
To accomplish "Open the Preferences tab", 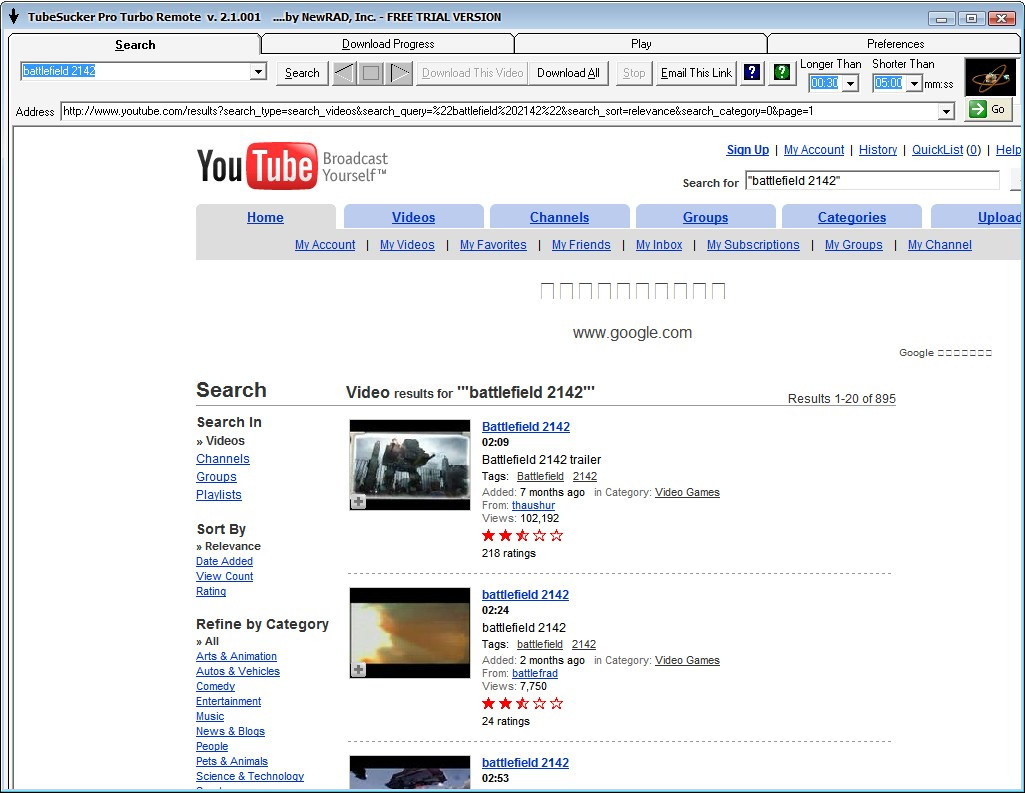I will [x=894, y=44].
